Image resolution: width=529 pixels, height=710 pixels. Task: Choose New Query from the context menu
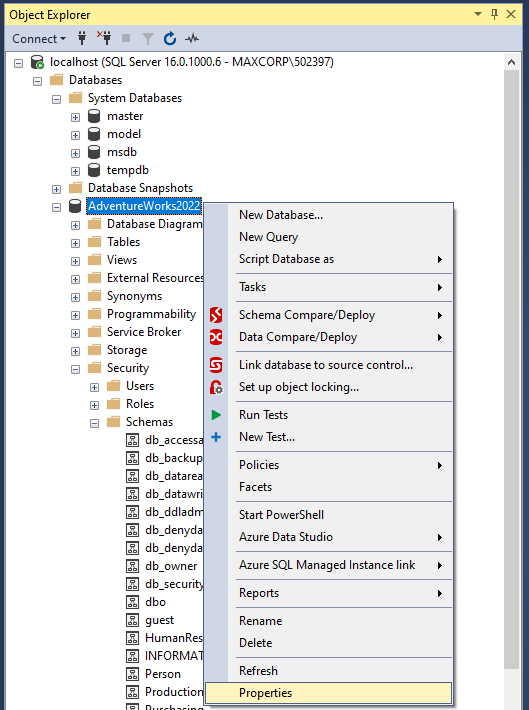(329, 237)
